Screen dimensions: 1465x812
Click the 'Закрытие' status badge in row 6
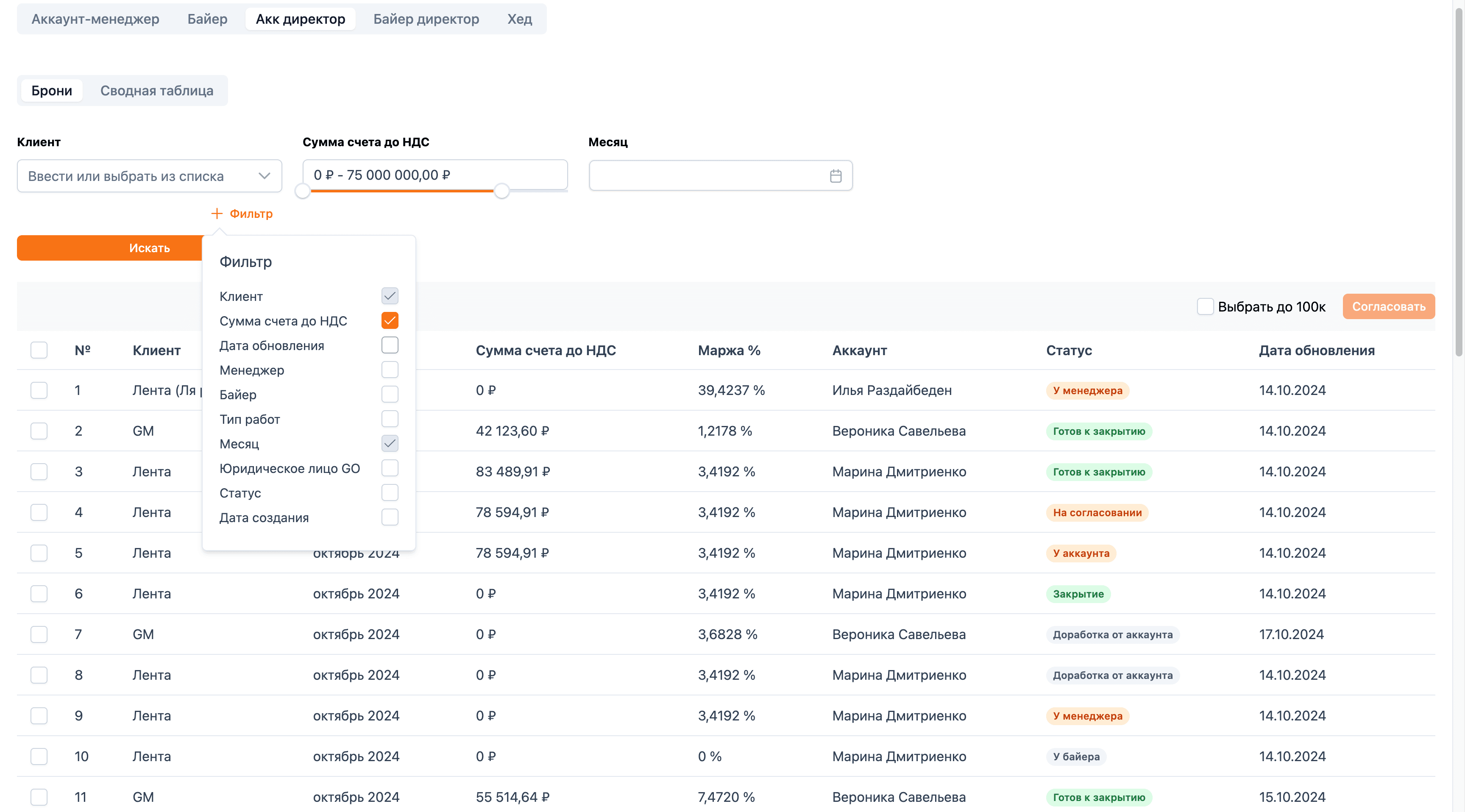coord(1078,594)
